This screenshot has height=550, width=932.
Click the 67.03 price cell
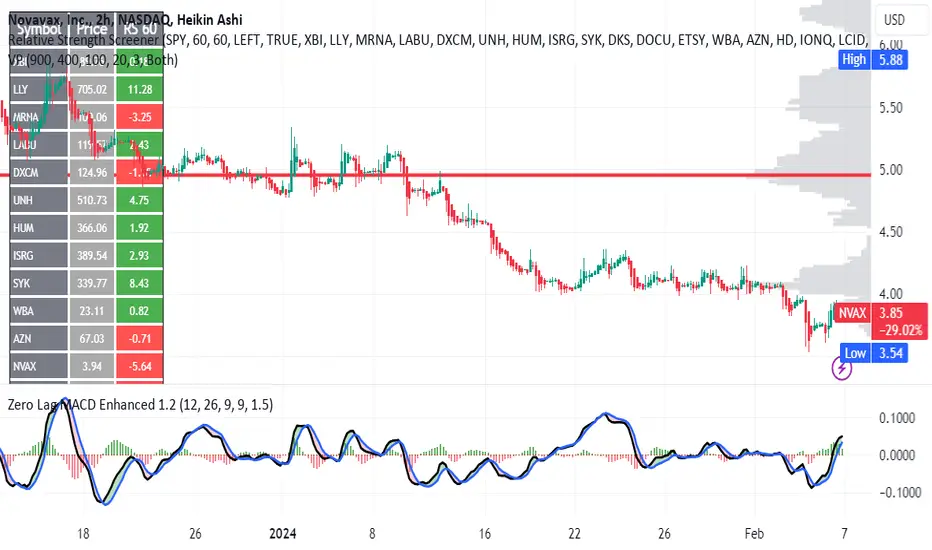92,338
